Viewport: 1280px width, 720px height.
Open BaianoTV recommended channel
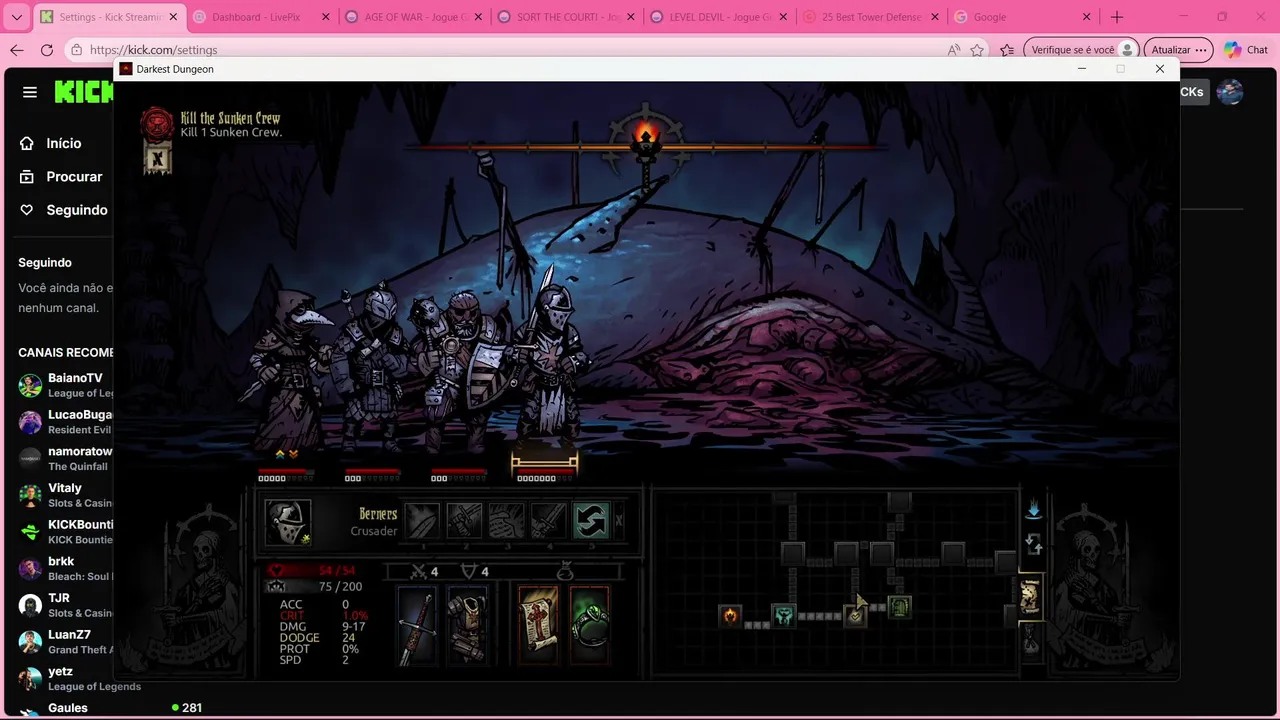click(64, 385)
